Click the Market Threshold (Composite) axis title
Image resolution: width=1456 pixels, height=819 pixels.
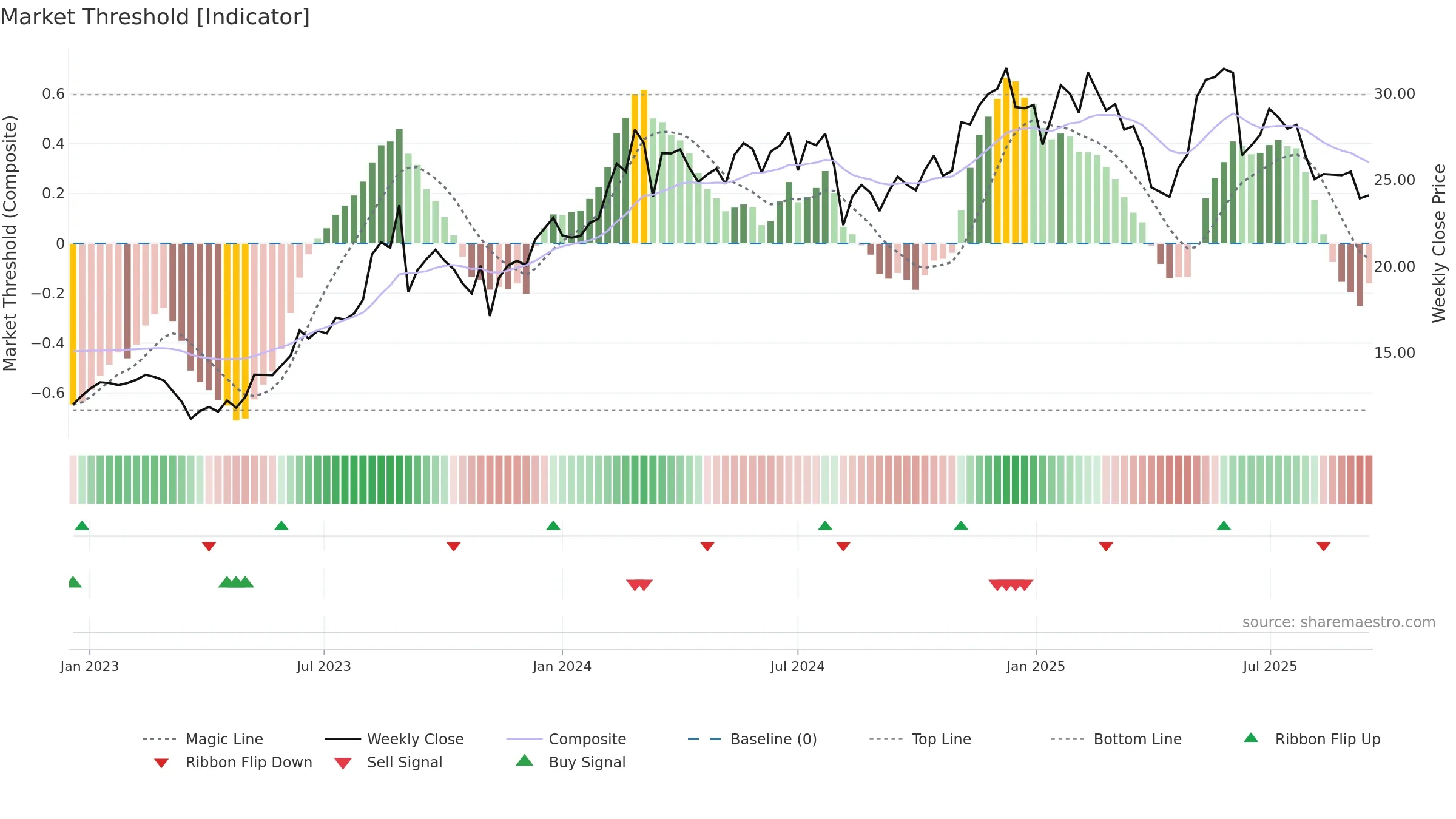[x=10, y=243]
